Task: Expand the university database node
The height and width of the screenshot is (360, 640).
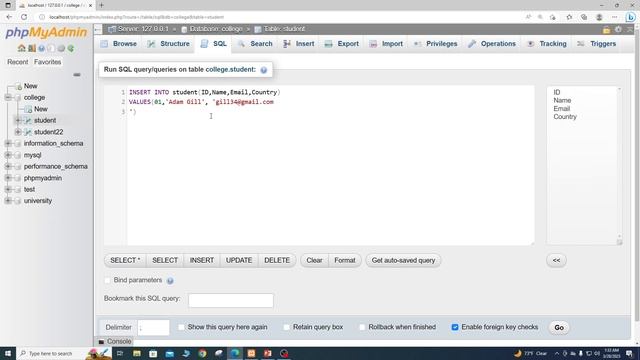Action: tap(8, 201)
